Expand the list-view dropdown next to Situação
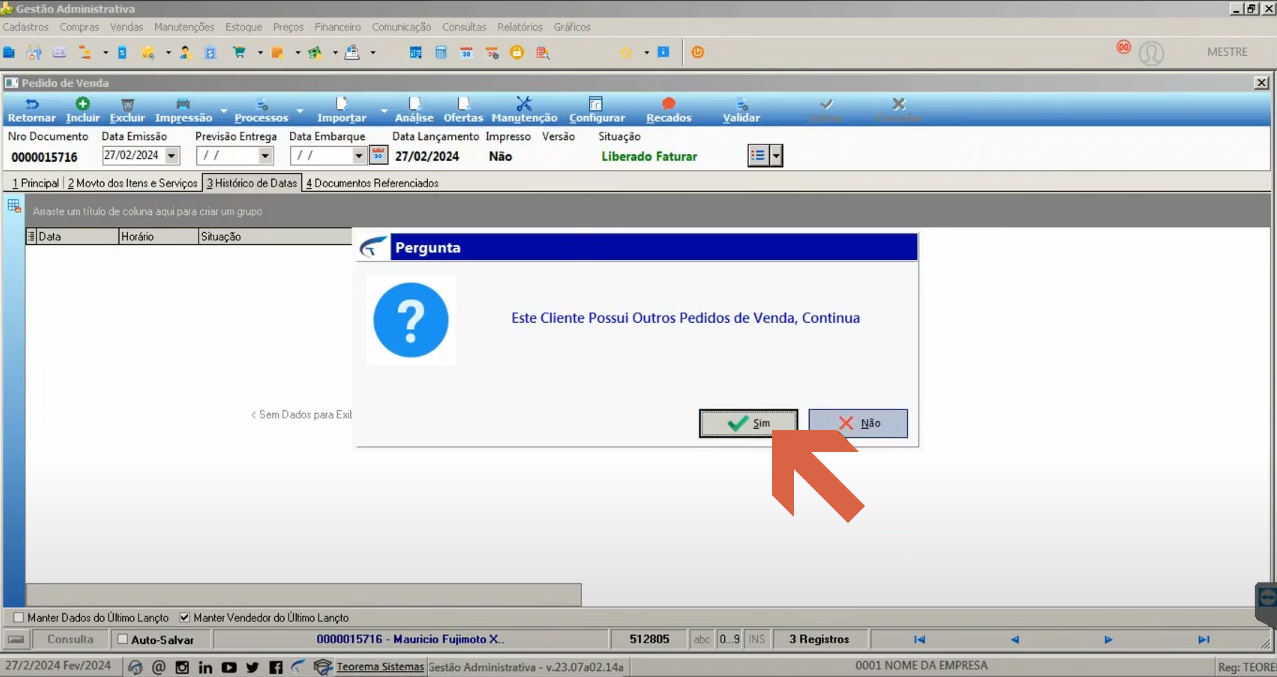Image resolution: width=1277 pixels, height=677 pixels. click(x=776, y=156)
